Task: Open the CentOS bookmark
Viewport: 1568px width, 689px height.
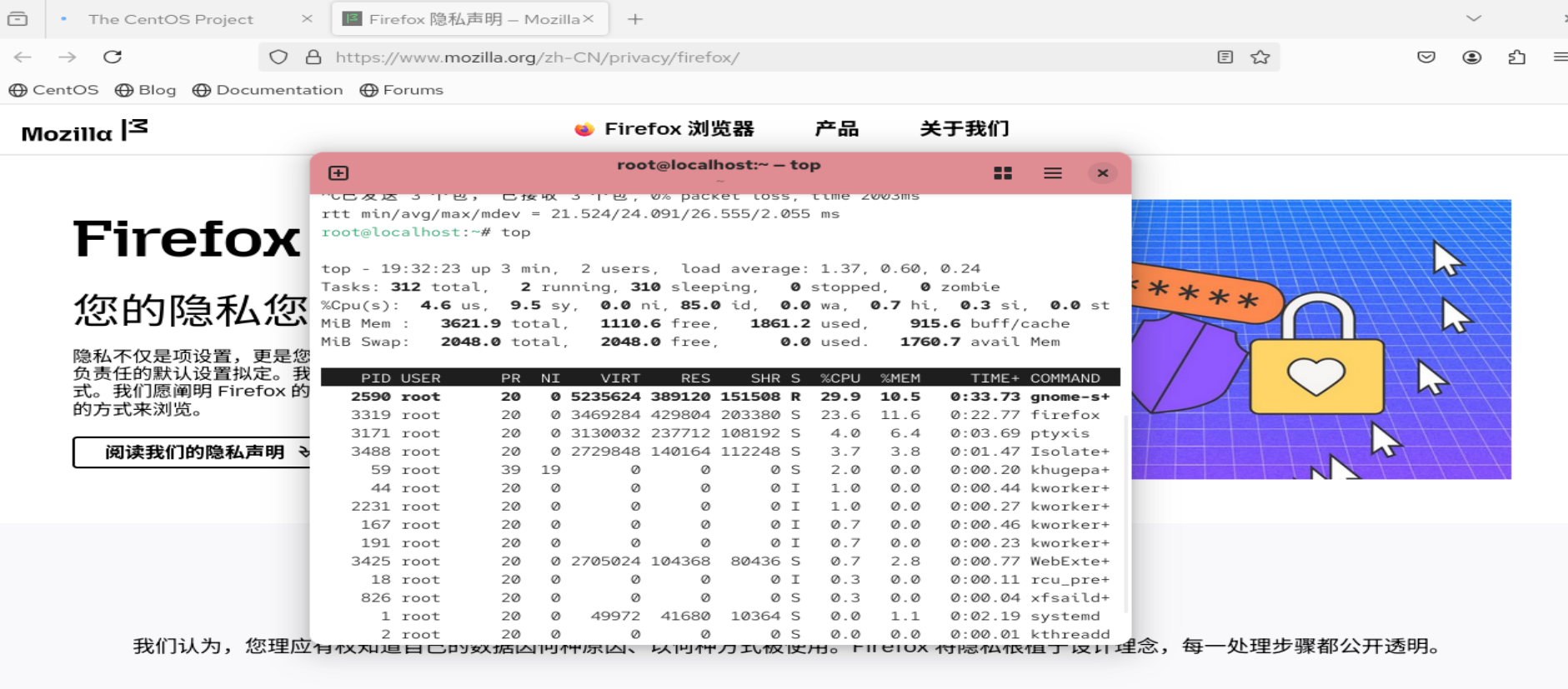Action: [54, 90]
